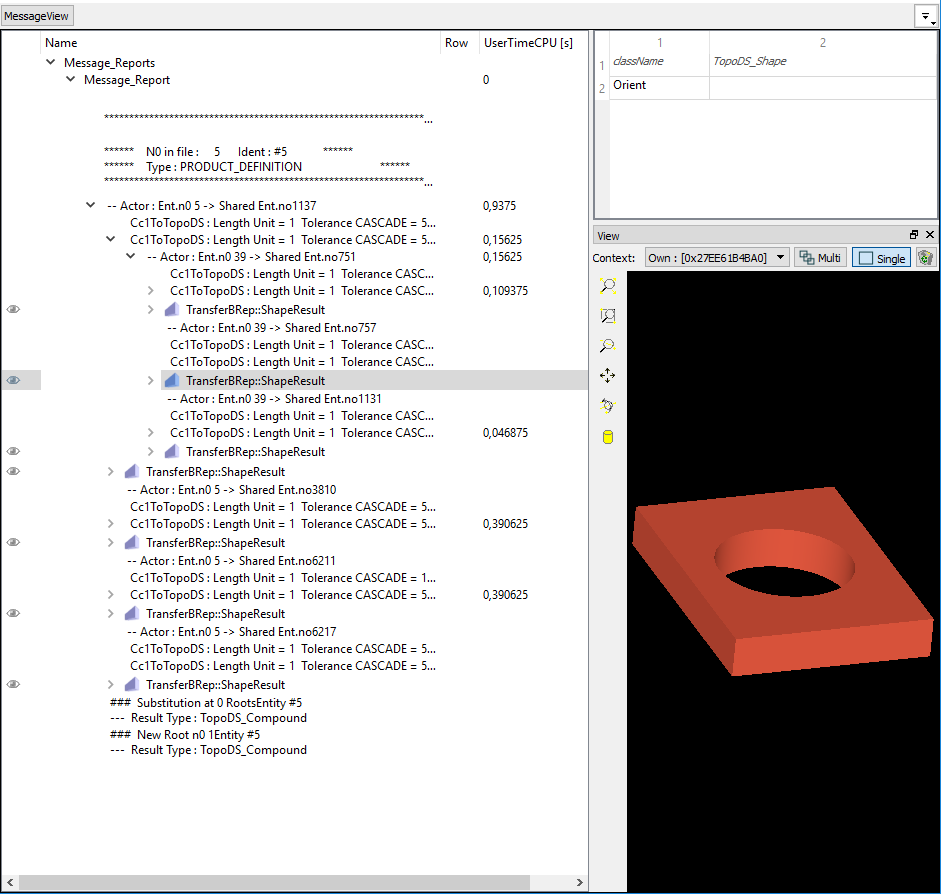Float the View panel with undock icon
Screen dimensions: 941x894
[914, 235]
